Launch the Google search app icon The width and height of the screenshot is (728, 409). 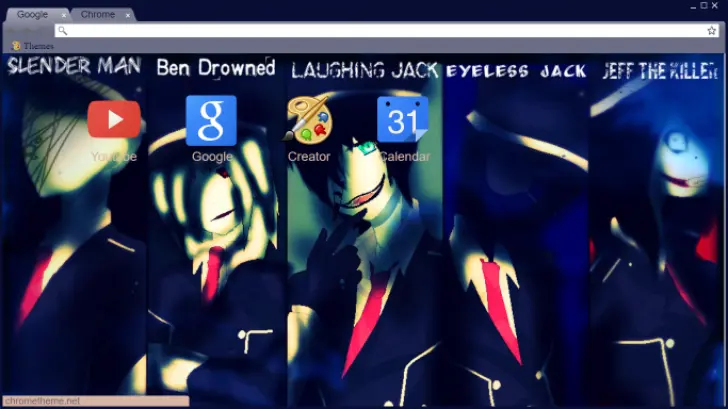point(211,120)
